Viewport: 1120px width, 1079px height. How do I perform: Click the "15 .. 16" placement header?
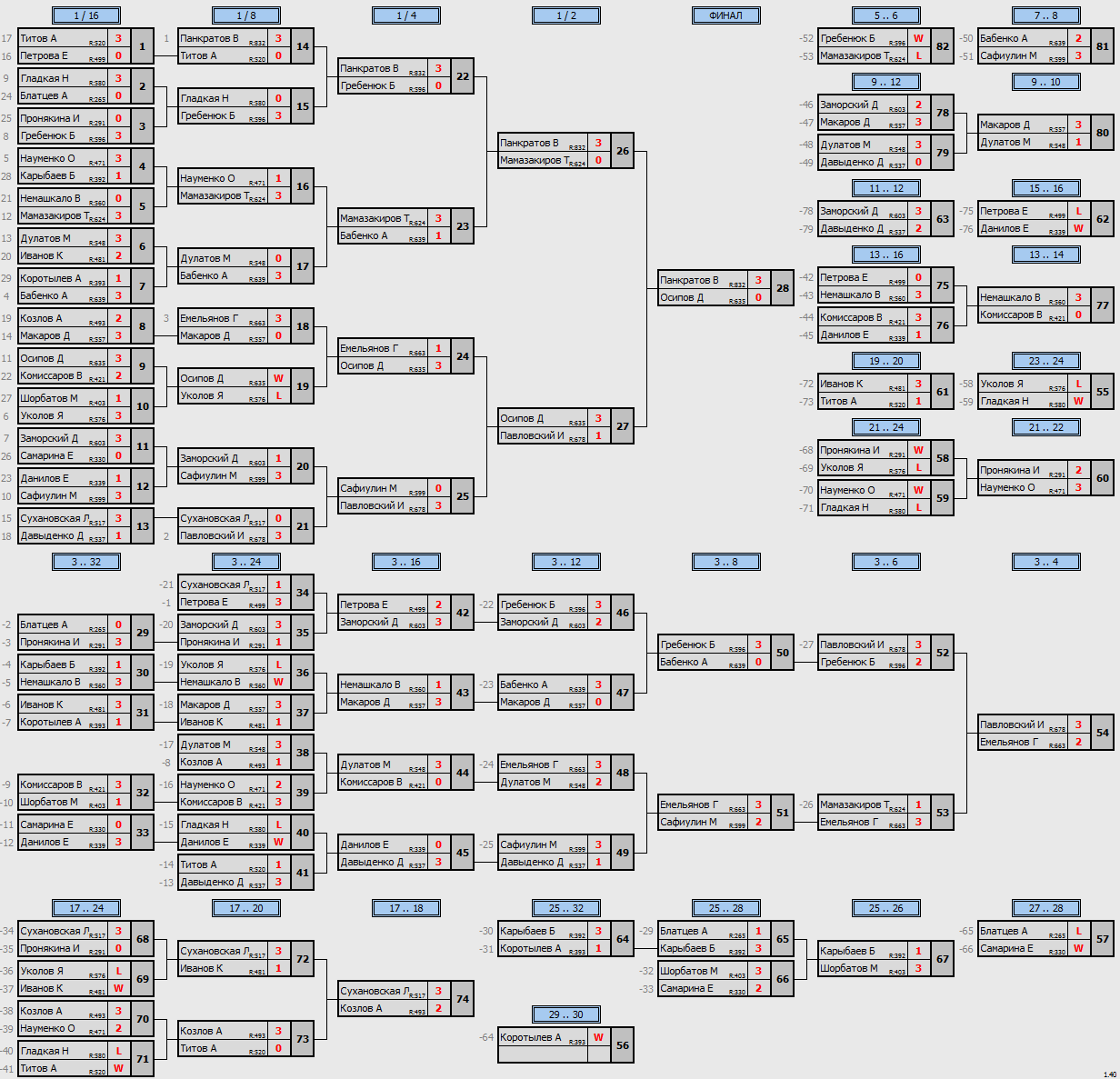(x=1046, y=188)
